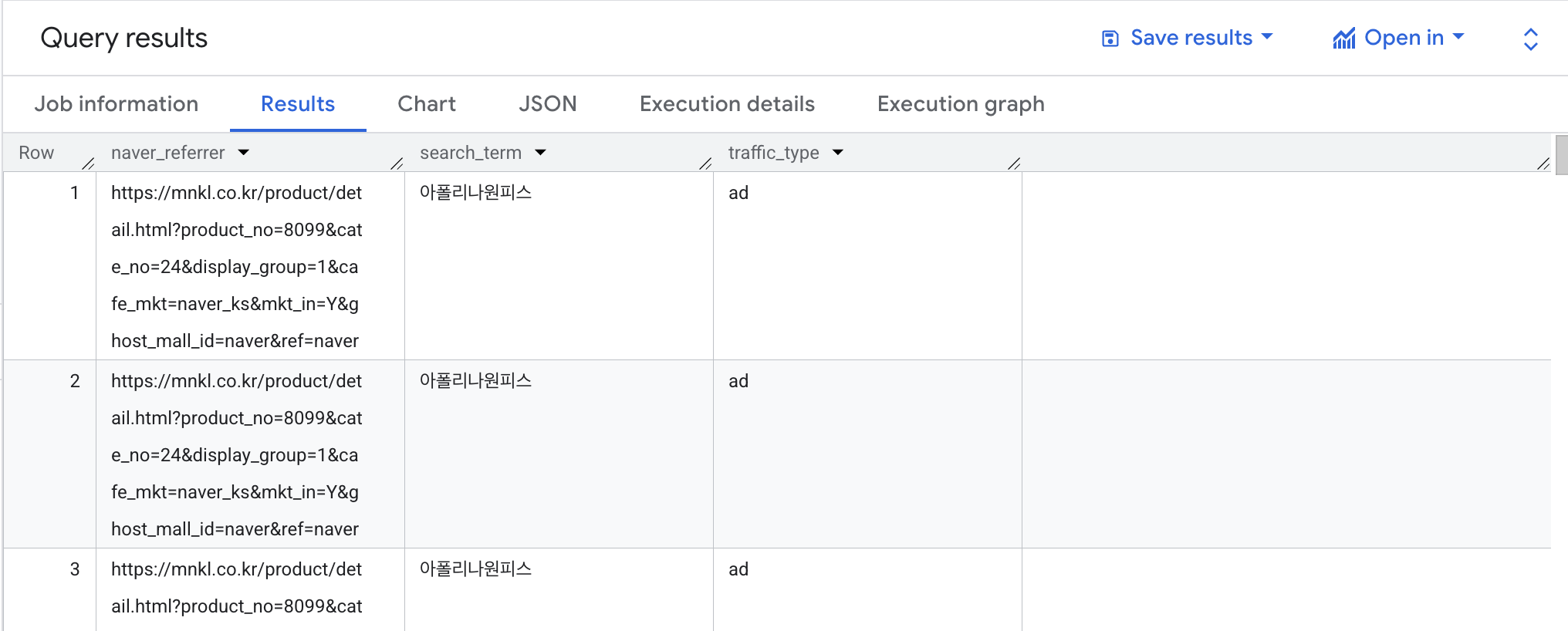Viewport: 1568px width, 631px height.
Task: Click the Row column resize handle
Action: coord(88,163)
